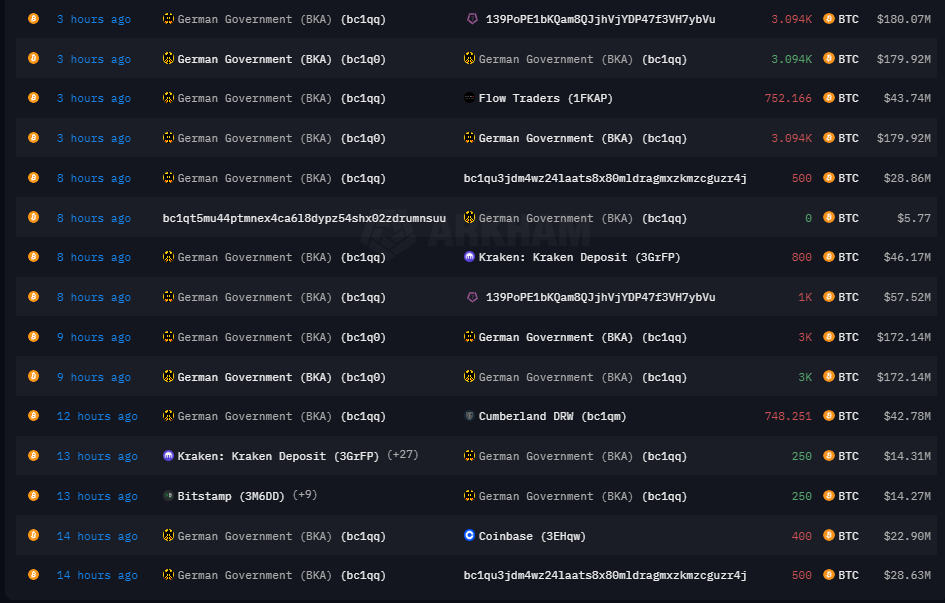Click Kraken icon in the $46.17M row
Viewport: 945px width, 603px height.
click(469, 257)
